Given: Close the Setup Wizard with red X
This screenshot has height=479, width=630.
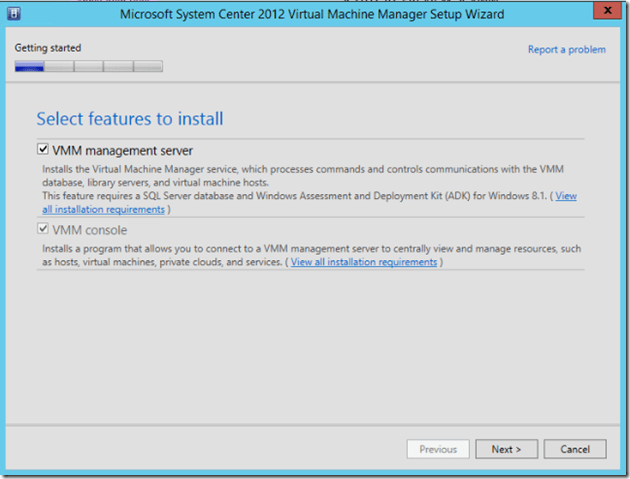Looking at the screenshot, I should (602, 13).
